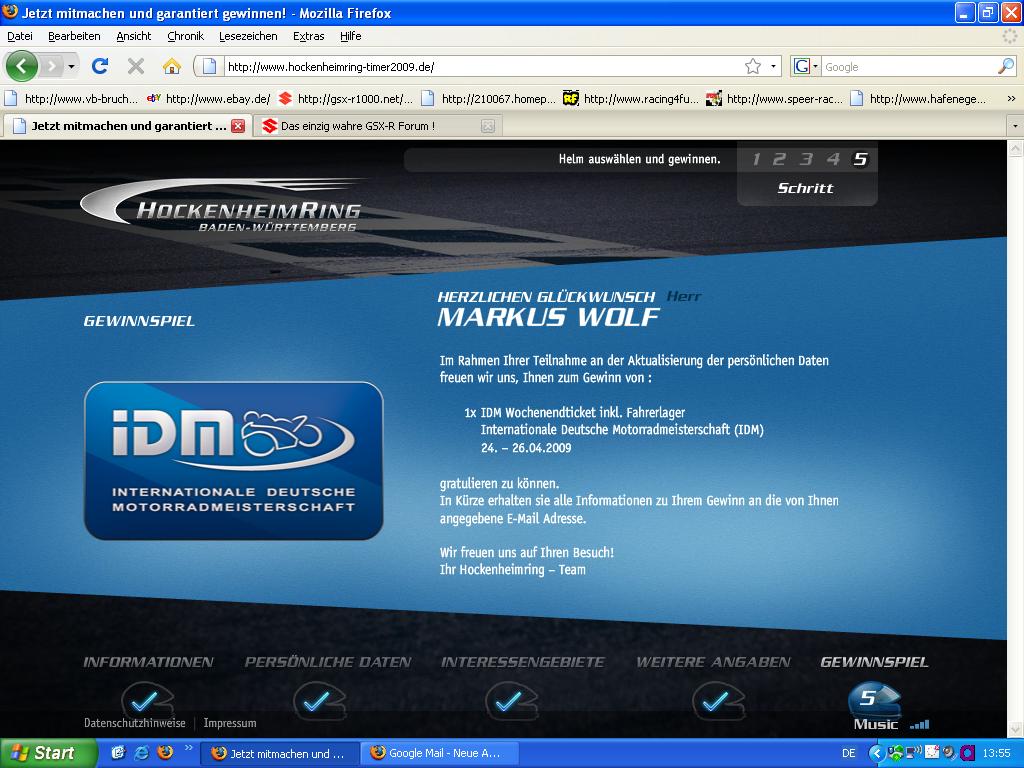Open the Bearbeiten menu
The height and width of the screenshot is (768, 1024).
coord(74,36)
